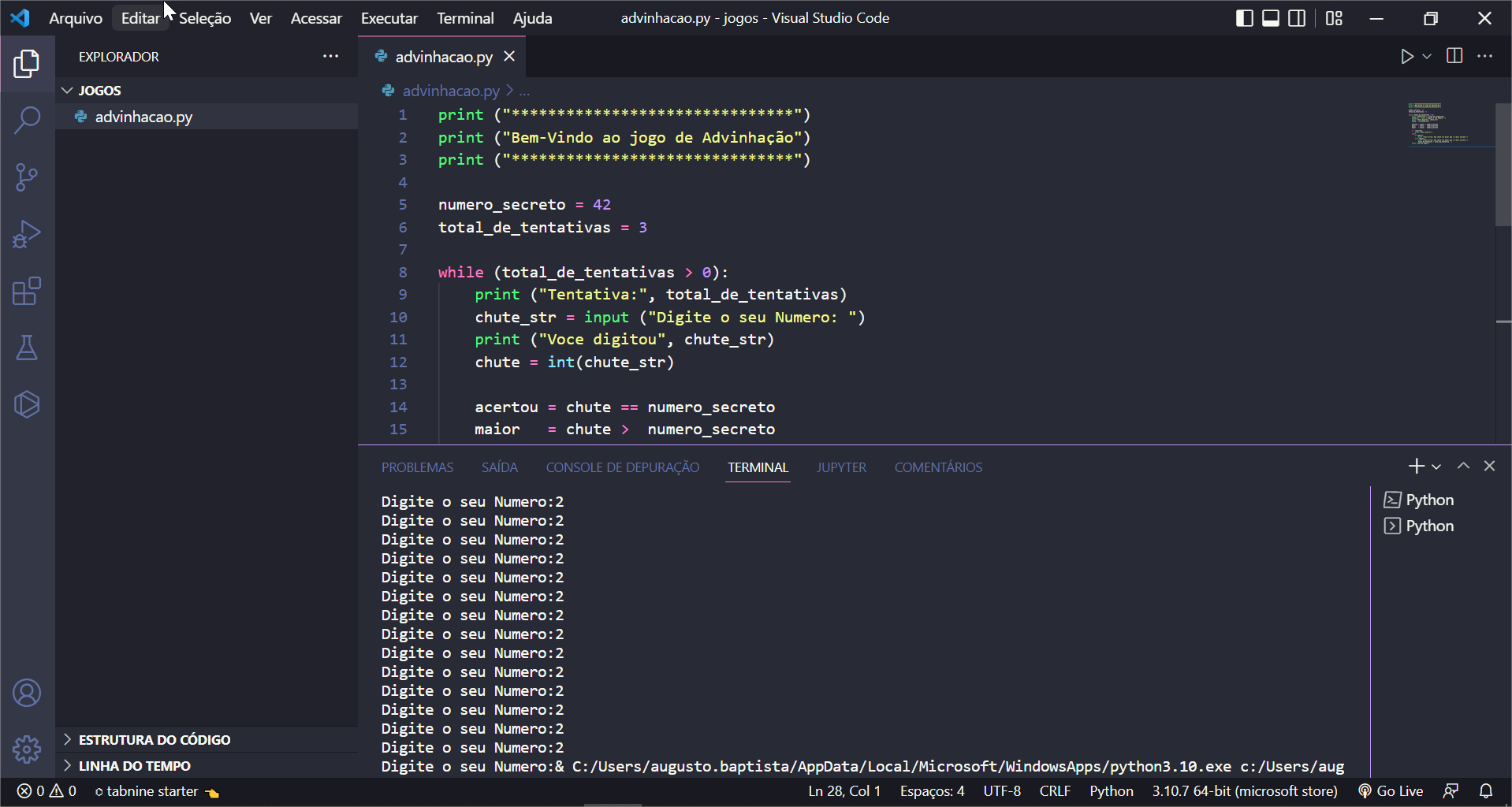Expand ESTRUTURA DO CÓDIGO section
This screenshot has height=807, width=1512.
coord(207,739)
